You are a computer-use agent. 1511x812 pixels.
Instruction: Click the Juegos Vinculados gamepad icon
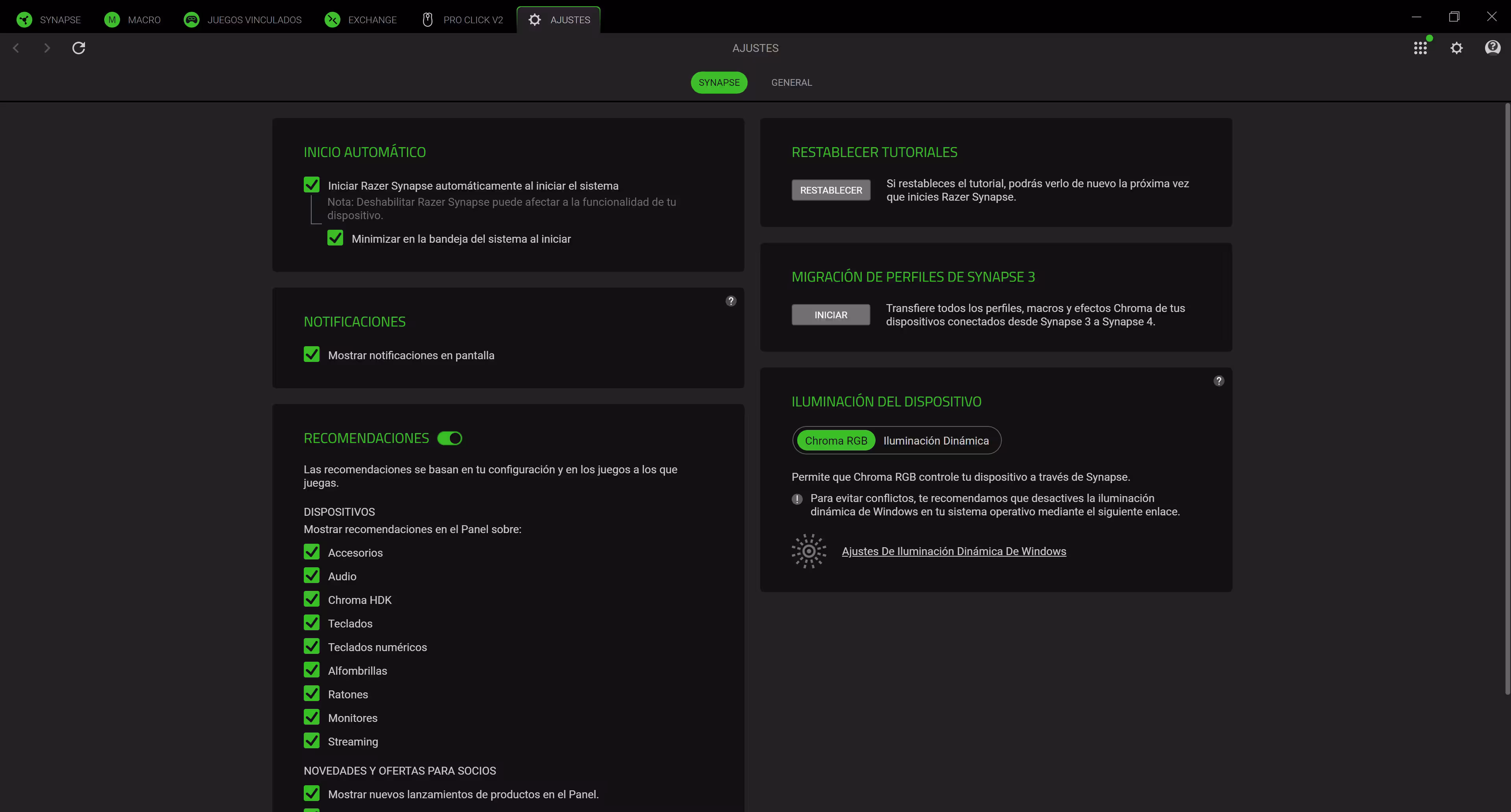coord(191,19)
